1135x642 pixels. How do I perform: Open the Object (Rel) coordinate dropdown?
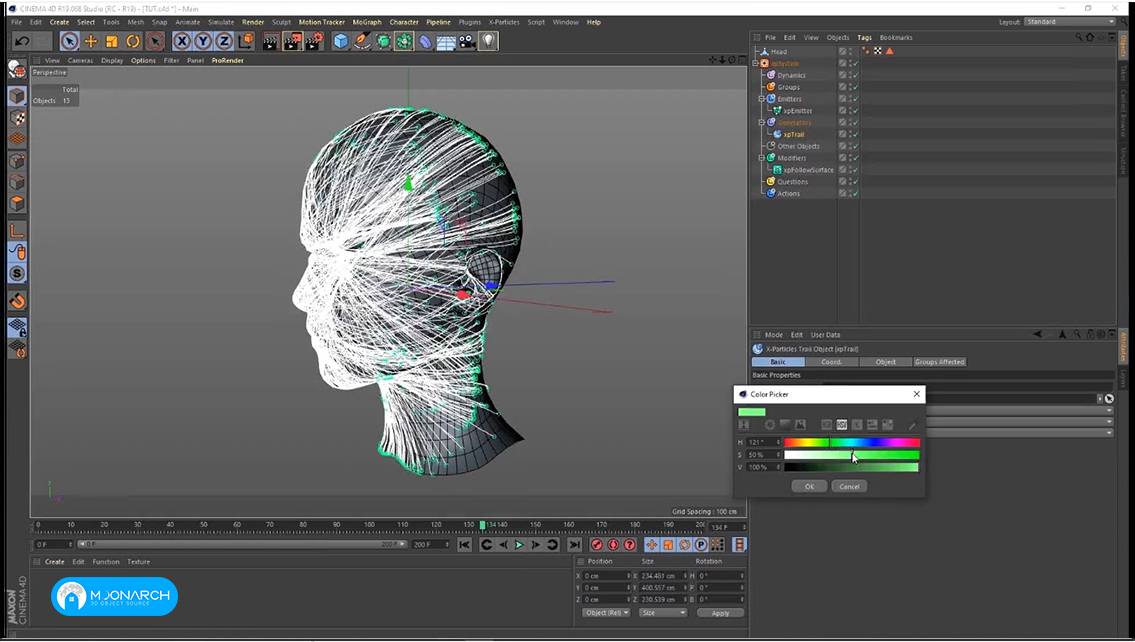606,613
